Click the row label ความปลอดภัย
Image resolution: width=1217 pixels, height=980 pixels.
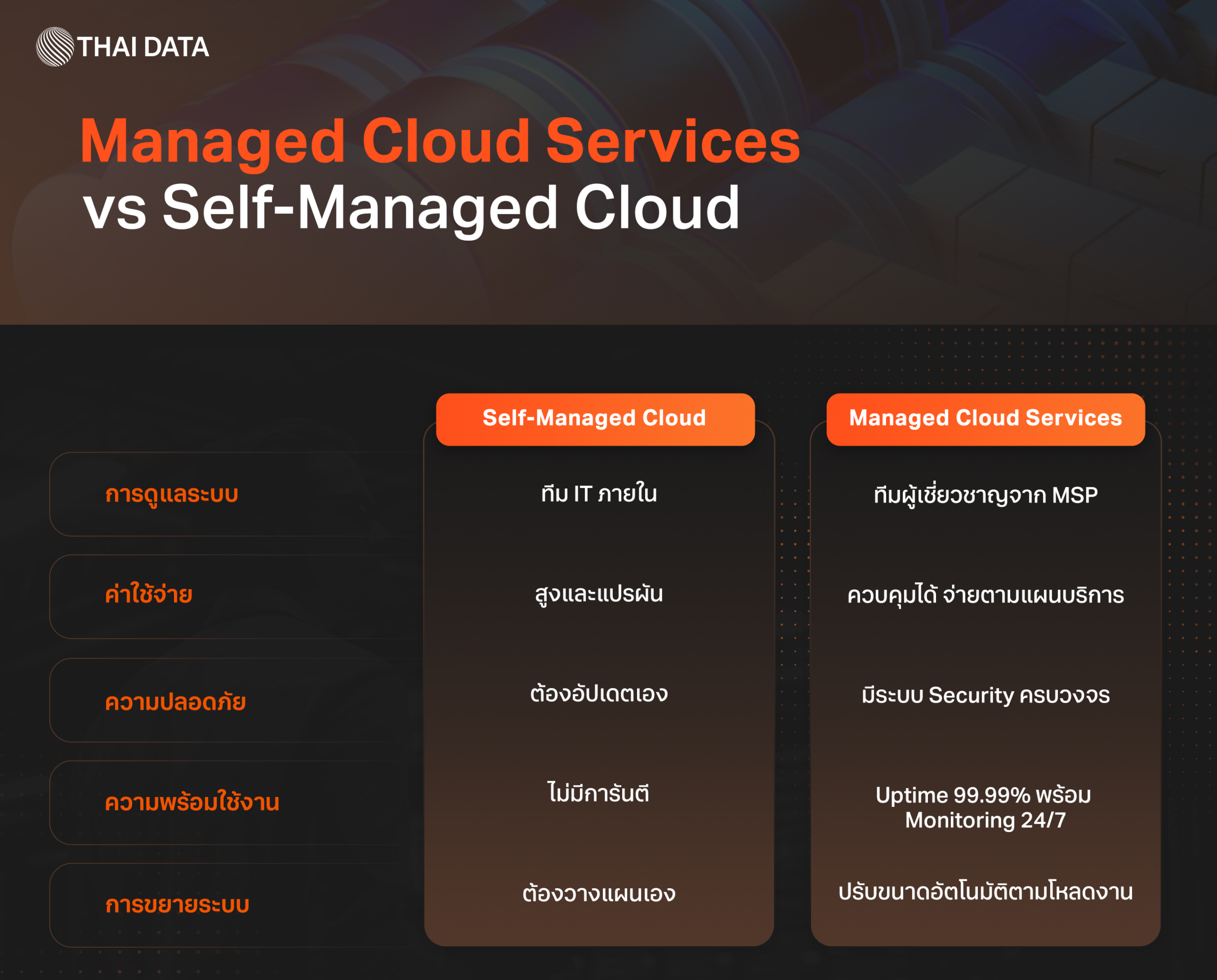point(175,701)
